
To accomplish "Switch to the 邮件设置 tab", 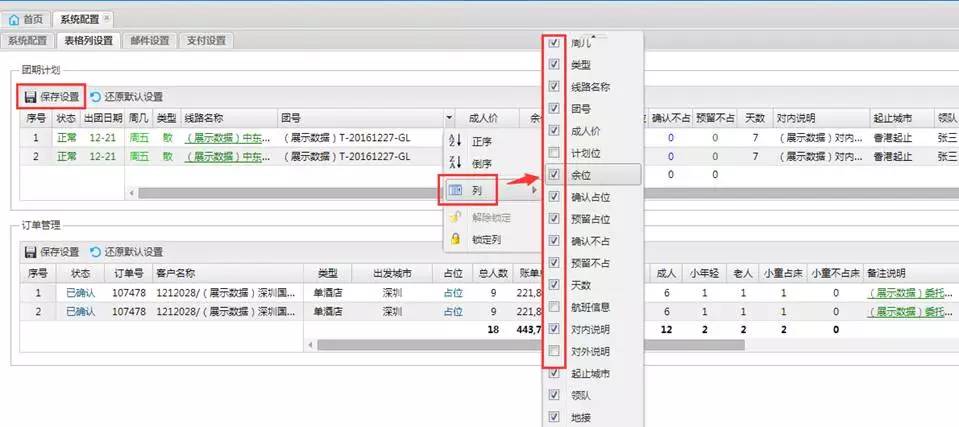I will pyautogui.click(x=149, y=41).
